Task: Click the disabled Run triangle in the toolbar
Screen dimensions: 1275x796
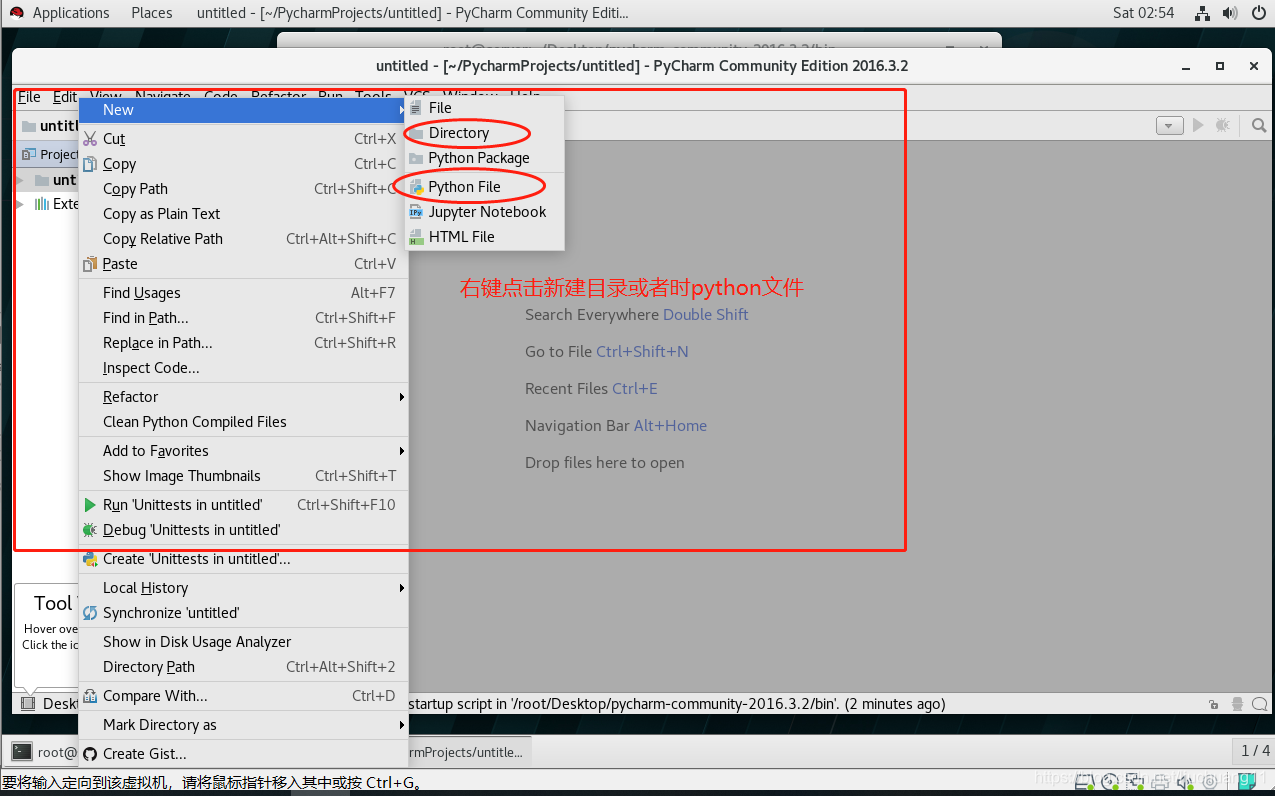Action: pos(1198,125)
